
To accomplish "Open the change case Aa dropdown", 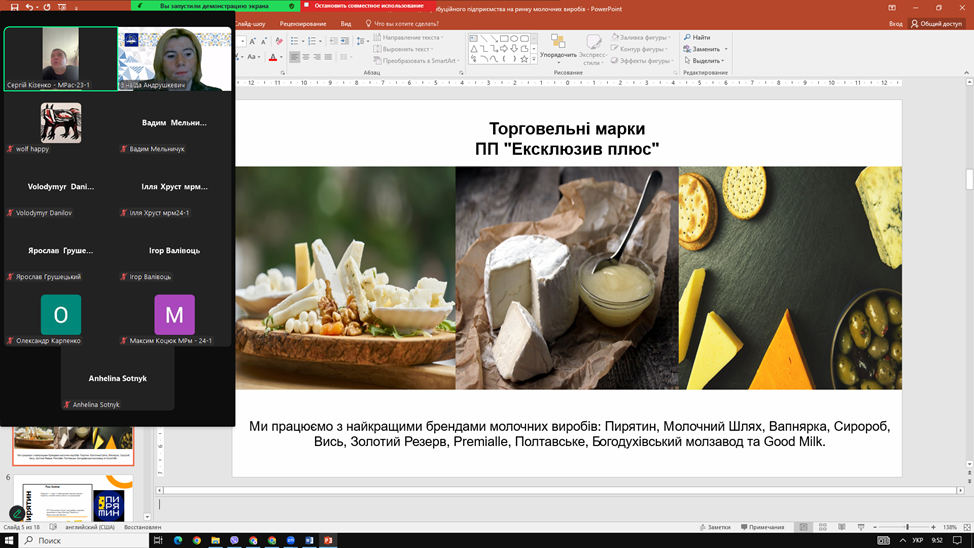I will (253, 57).
